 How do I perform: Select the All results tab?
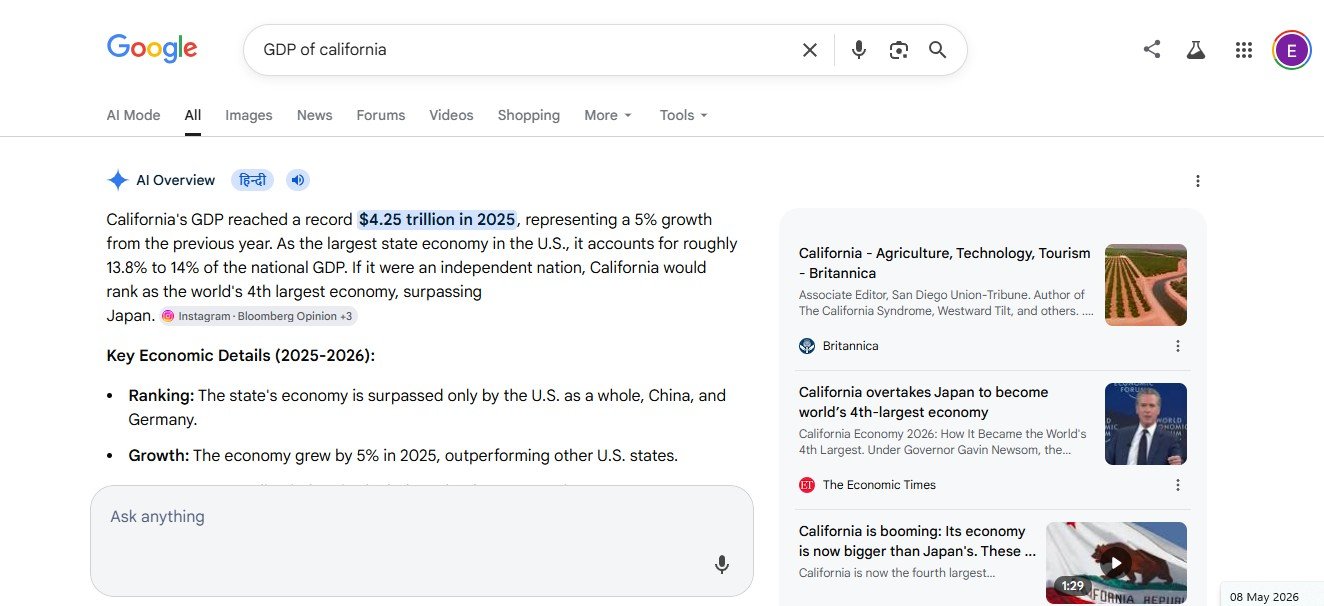point(193,115)
